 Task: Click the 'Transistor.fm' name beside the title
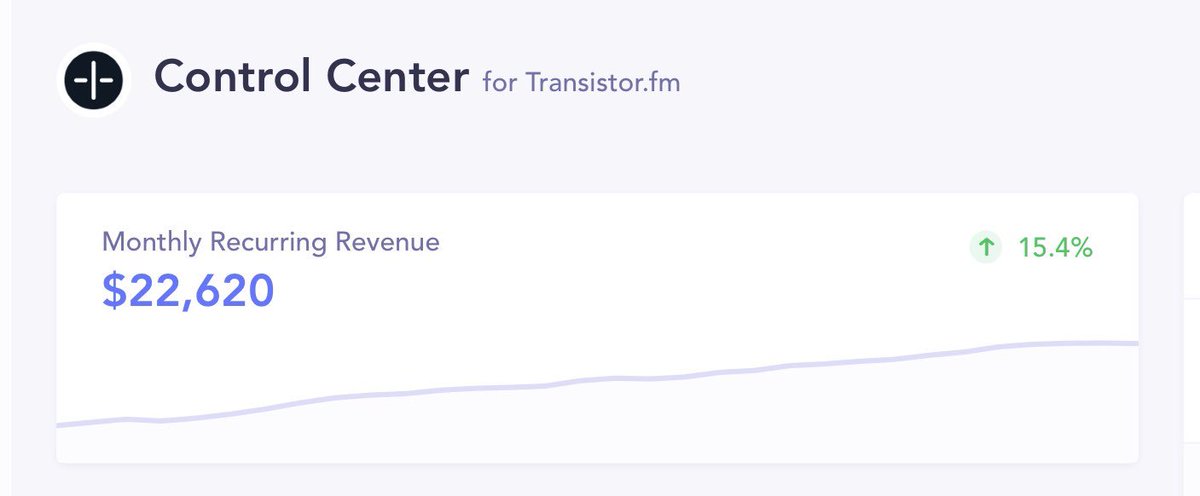[602, 82]
